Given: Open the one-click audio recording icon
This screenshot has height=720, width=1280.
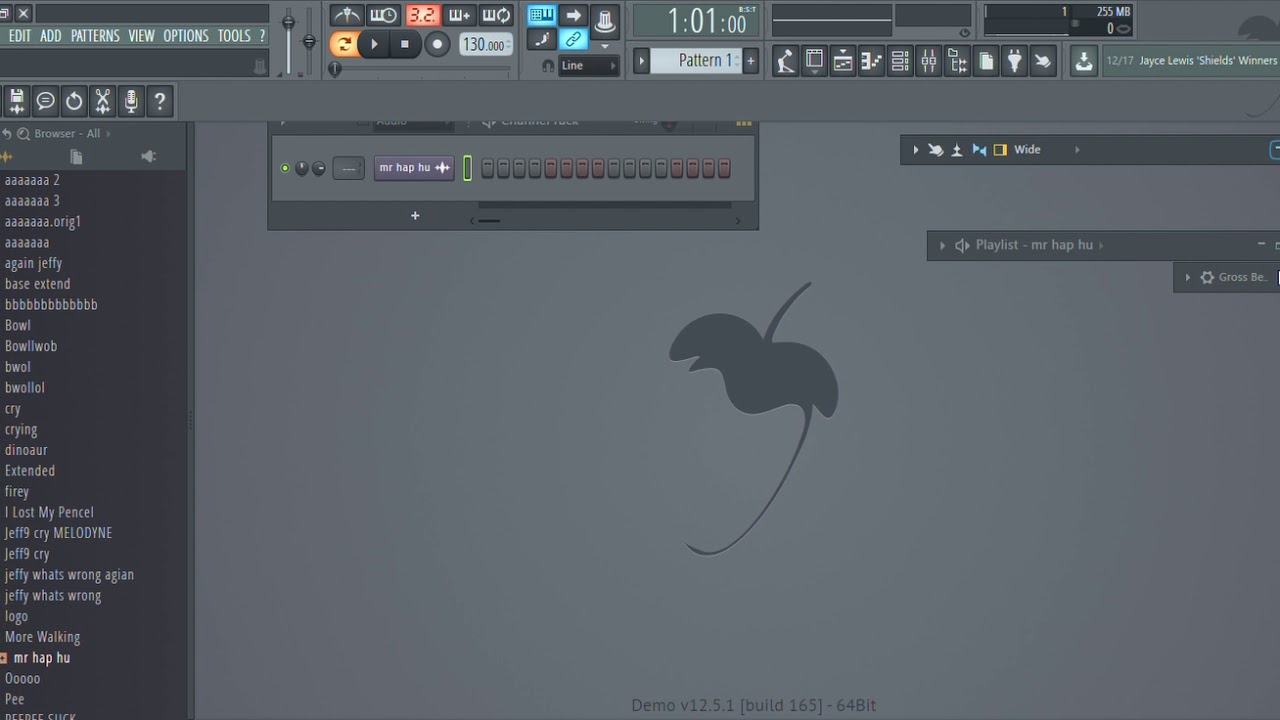Looking at the screenshot, I should tap(785, 62).
